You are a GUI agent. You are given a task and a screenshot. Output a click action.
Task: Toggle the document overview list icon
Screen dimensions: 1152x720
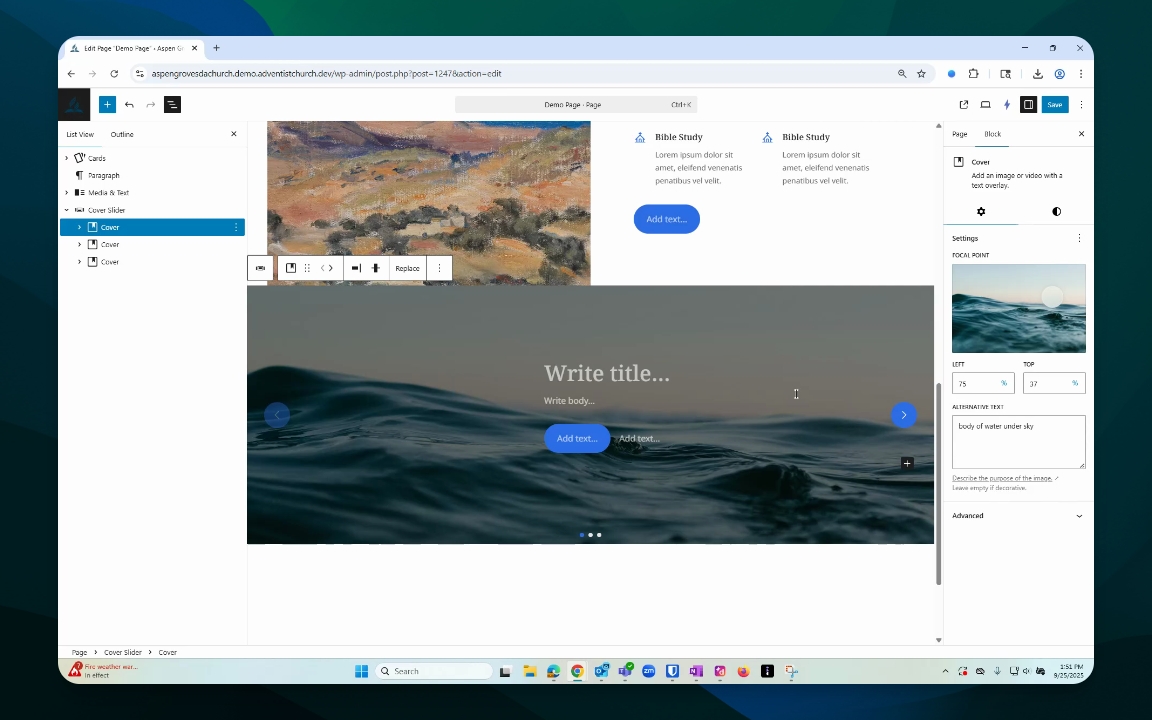pos(172,104)
